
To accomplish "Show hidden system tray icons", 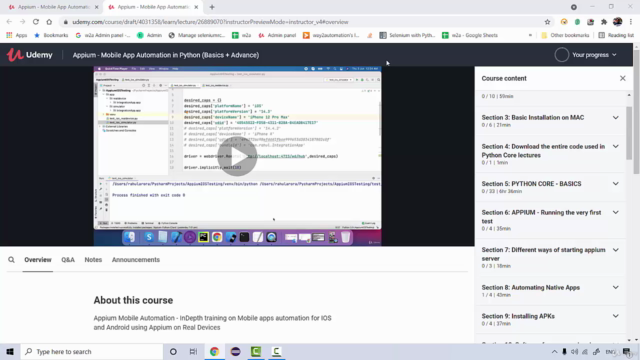I will [554, 352].
